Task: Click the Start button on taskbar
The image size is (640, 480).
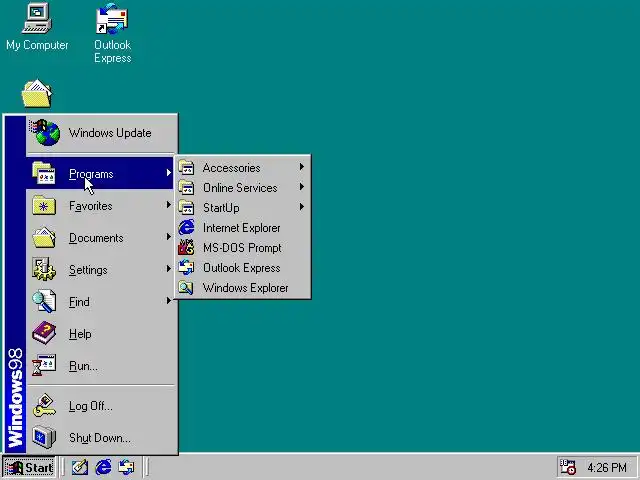Action: (29, 467)
